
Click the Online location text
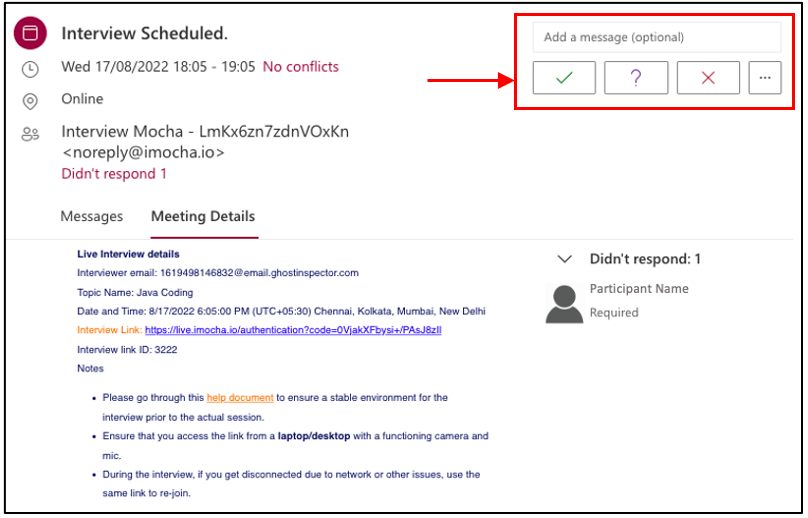click(x=82, y=99)
